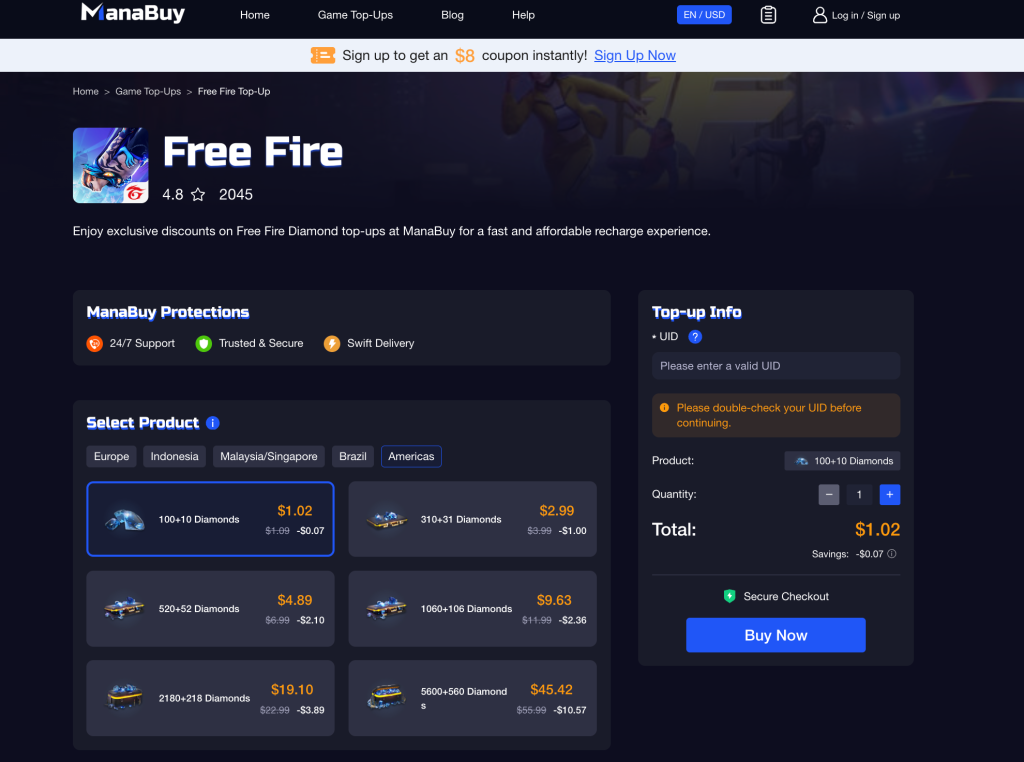1024x762 pixels.
Task: Switch to the Brazil region tab
Action: pos(353,456)
